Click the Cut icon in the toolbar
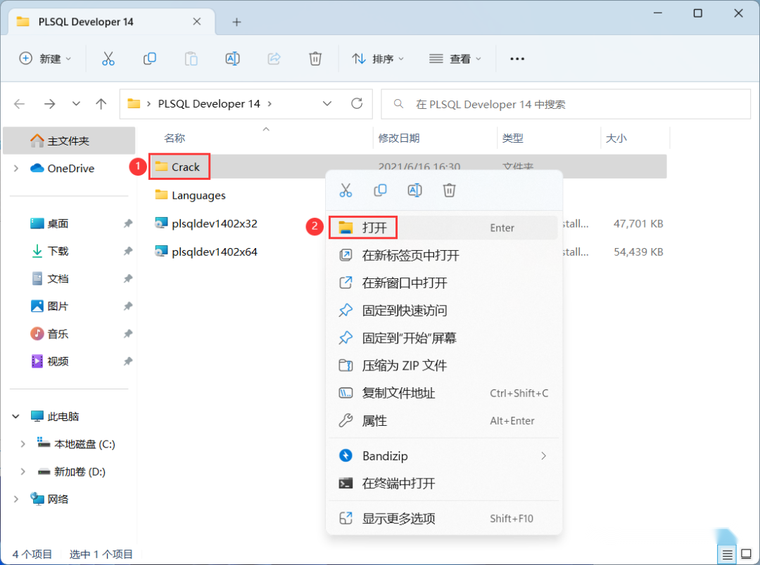Viewport: 760px width, 565px height. tap(108, 59)
